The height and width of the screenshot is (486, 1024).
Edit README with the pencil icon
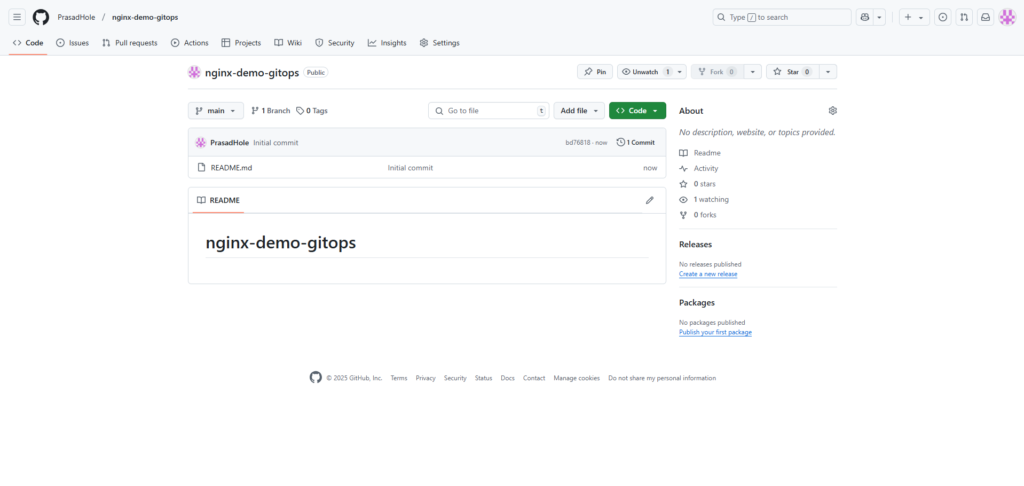[649, 201]
